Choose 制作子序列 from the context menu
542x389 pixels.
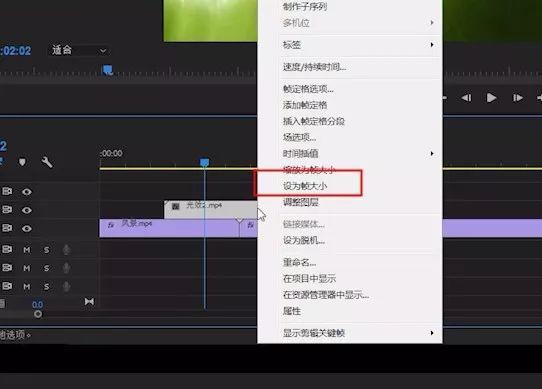(x=305, y=6)
